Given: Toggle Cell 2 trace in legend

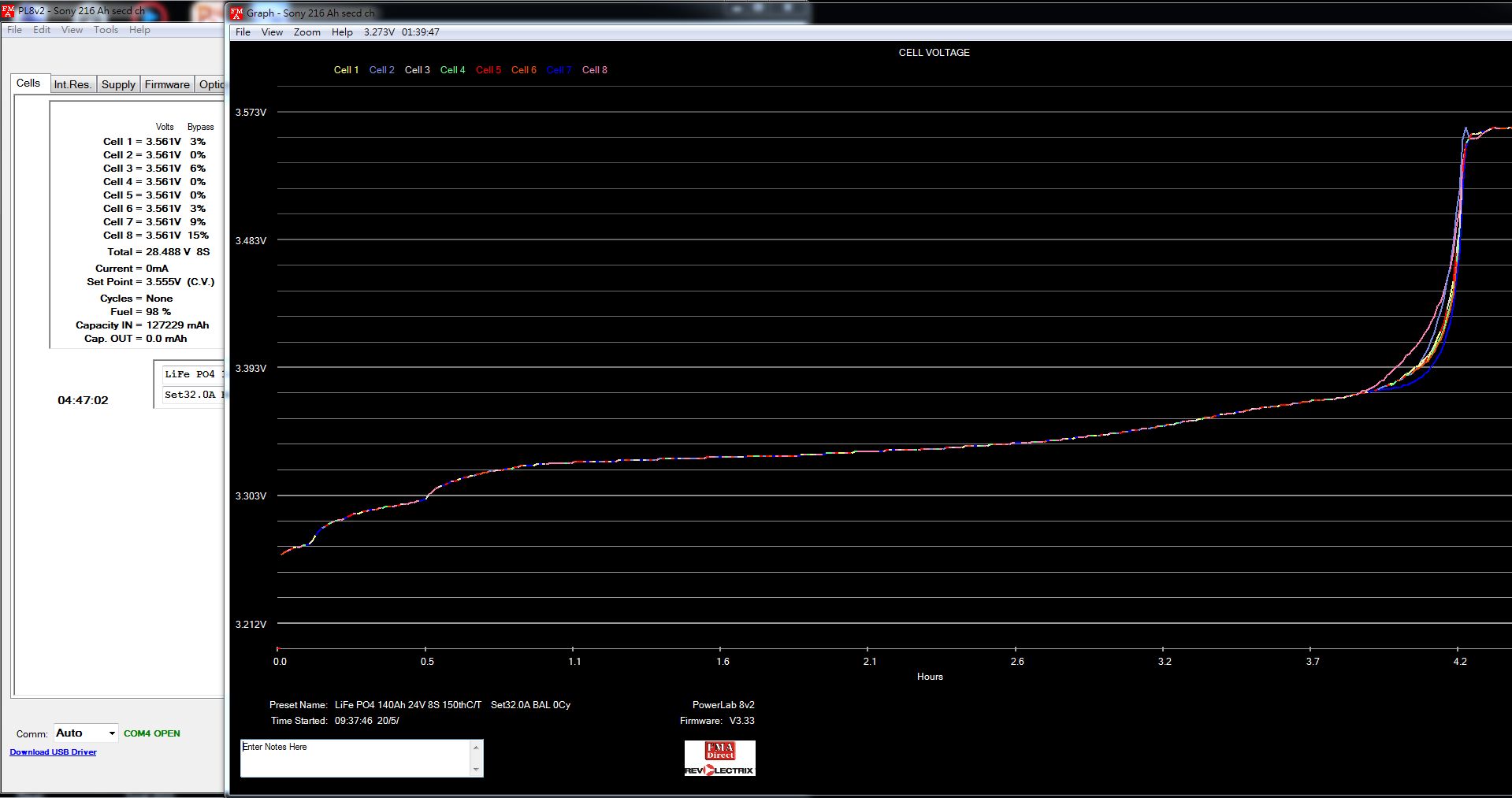Looking at the screenshot, I should click(x=381, y=70).
